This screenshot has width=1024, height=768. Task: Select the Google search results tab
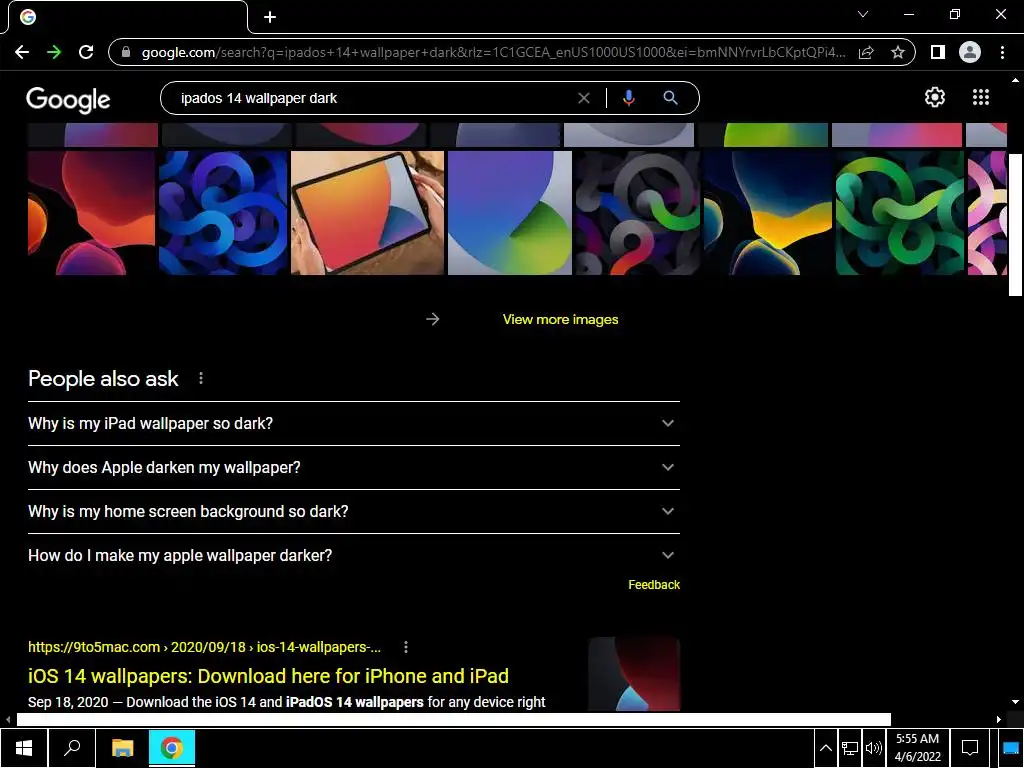pyautogui.click(x=128, y=17)
